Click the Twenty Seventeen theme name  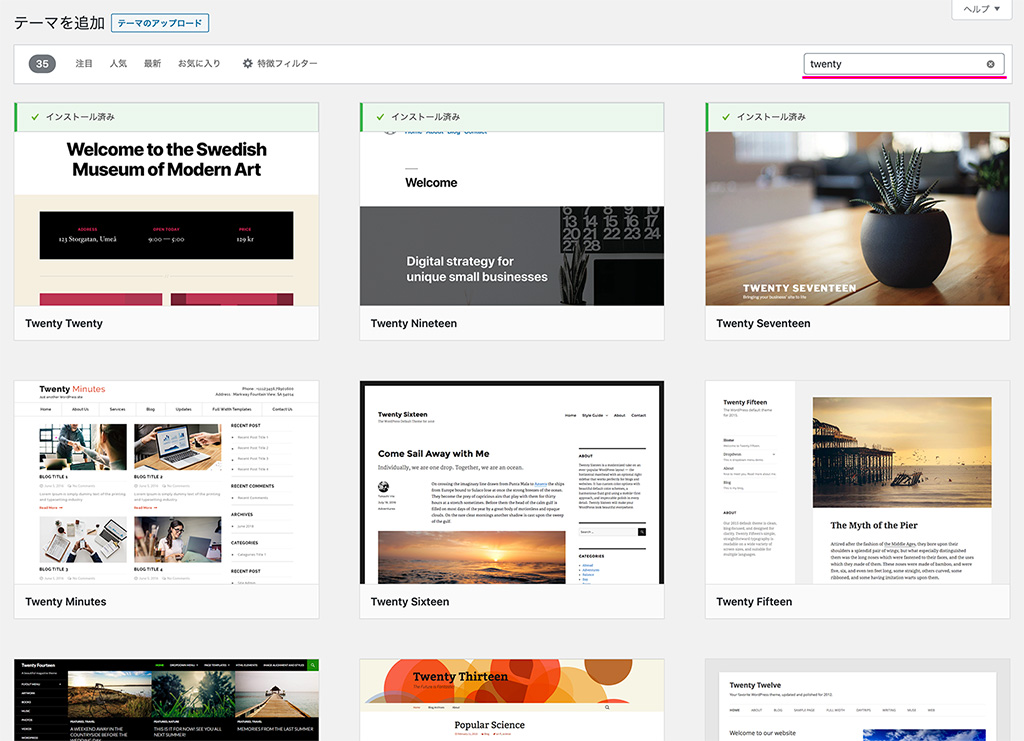[763, 323]
